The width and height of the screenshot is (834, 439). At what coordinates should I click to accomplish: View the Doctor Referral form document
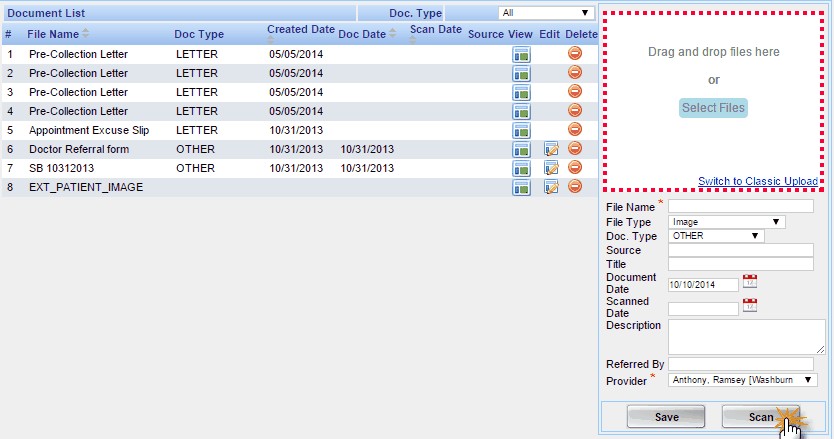click(521, 149)
